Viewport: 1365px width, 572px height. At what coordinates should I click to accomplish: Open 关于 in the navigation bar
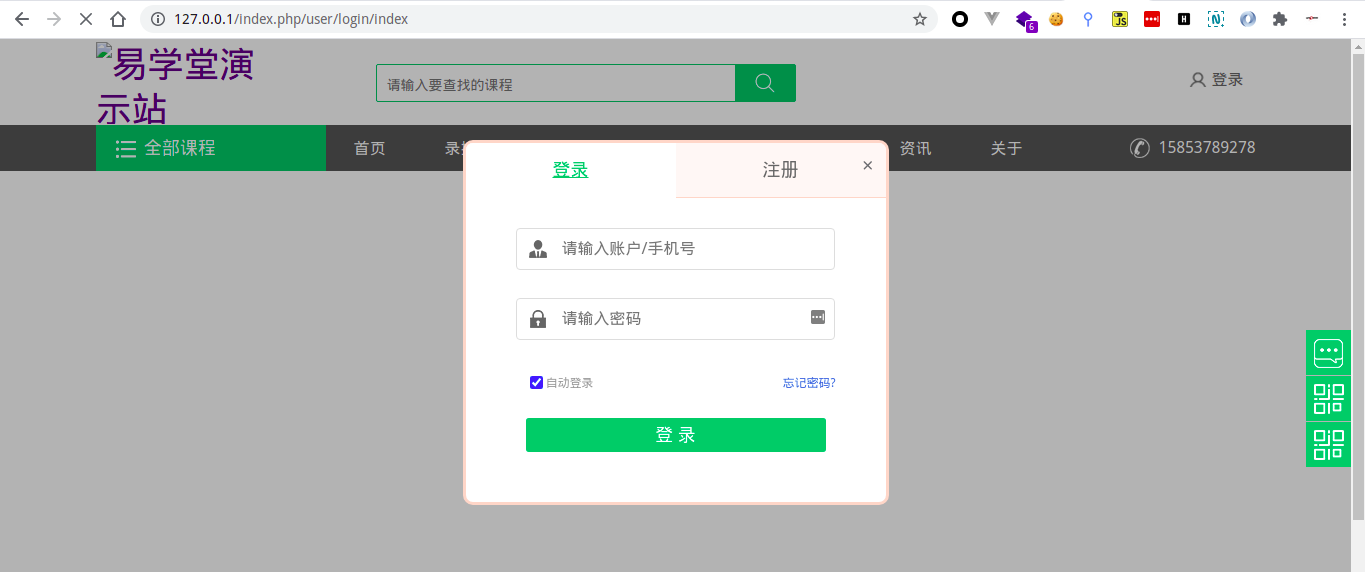click(x=1006, y=148)
